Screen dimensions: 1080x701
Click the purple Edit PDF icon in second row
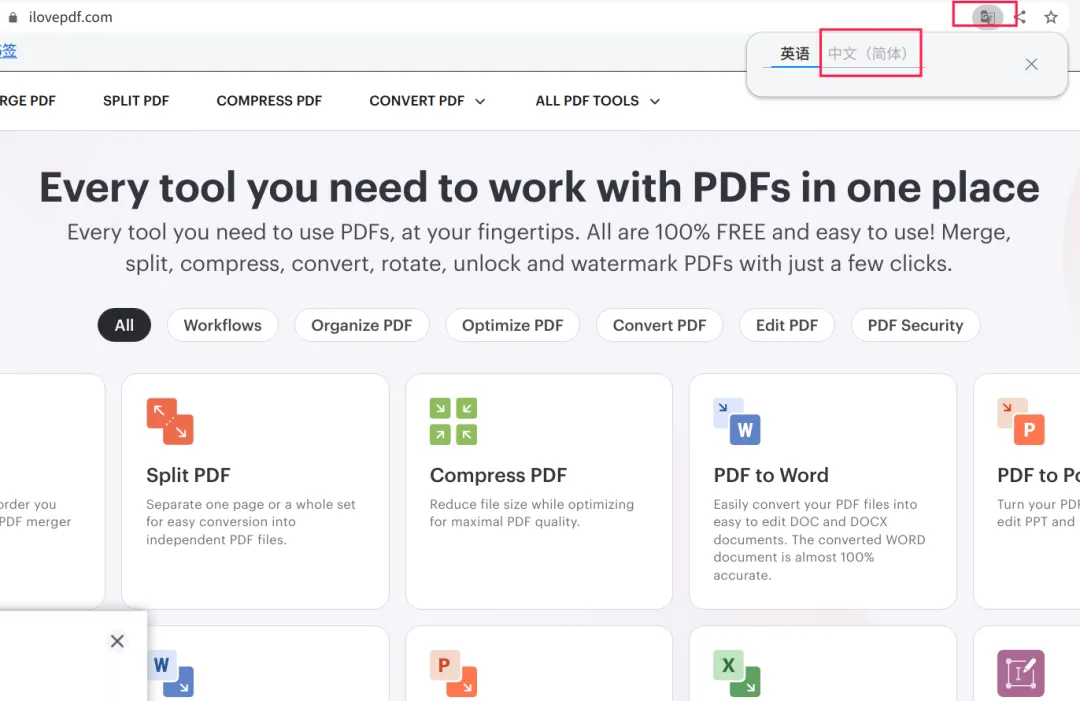(1021, 673)
